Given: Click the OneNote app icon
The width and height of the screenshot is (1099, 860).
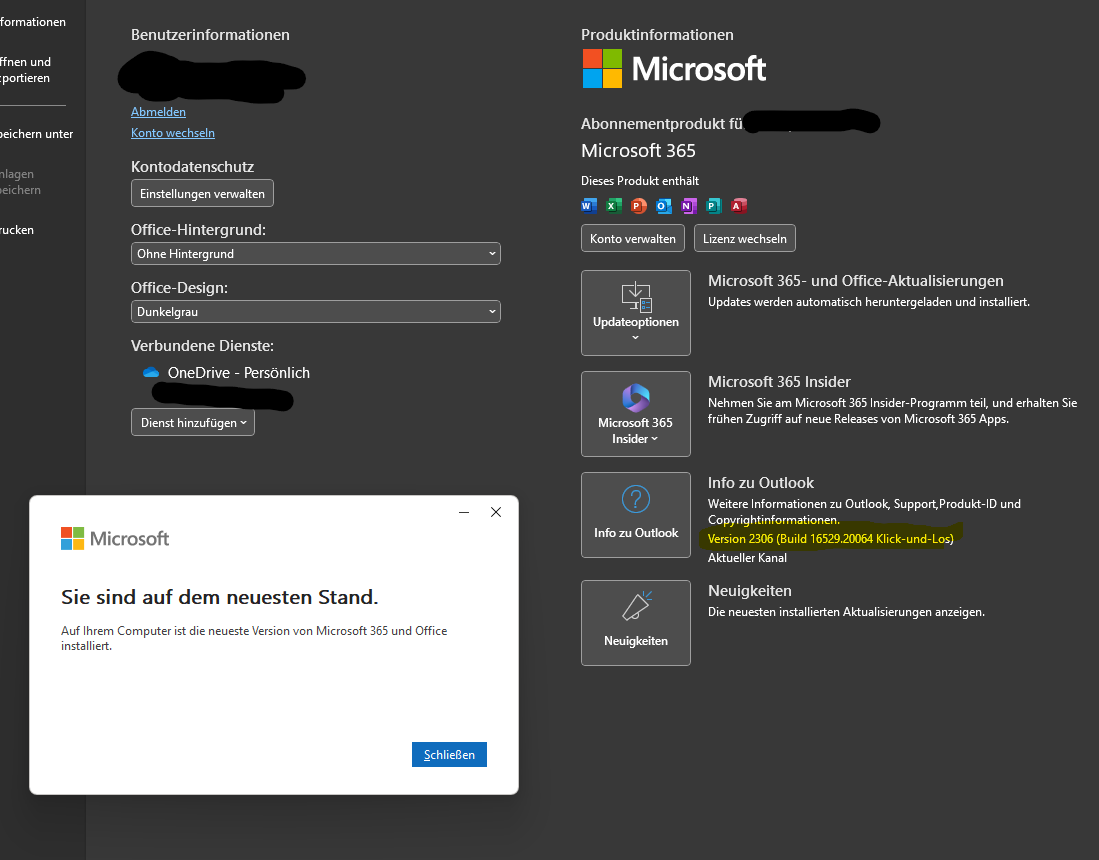Looking at the screenshot, I should coord(689,206).
